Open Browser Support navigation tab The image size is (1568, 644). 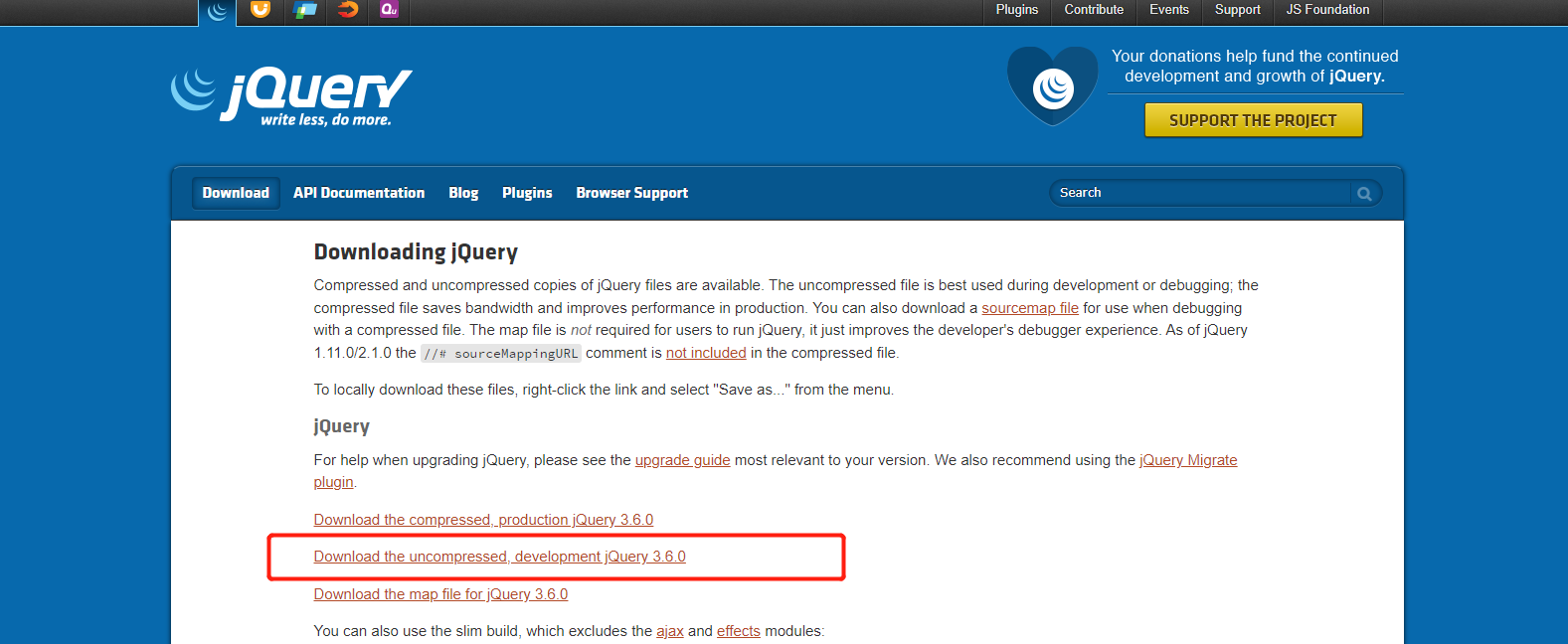tap(632, 193)
